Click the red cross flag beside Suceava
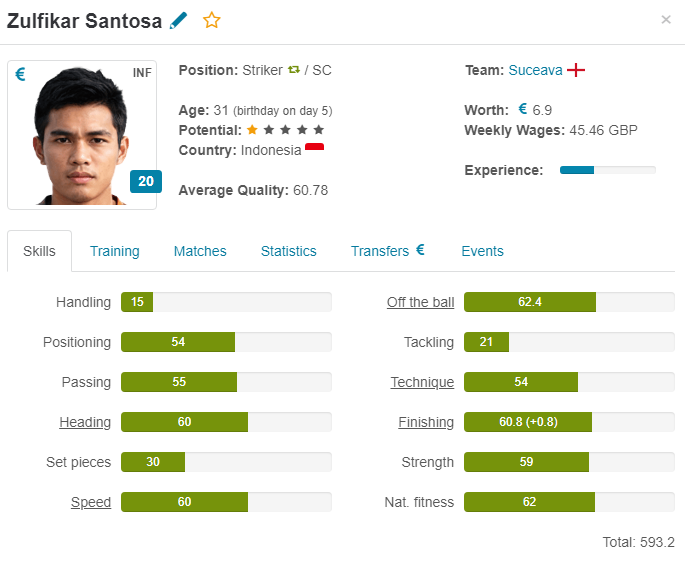The image size is (685, 574). 576,70
